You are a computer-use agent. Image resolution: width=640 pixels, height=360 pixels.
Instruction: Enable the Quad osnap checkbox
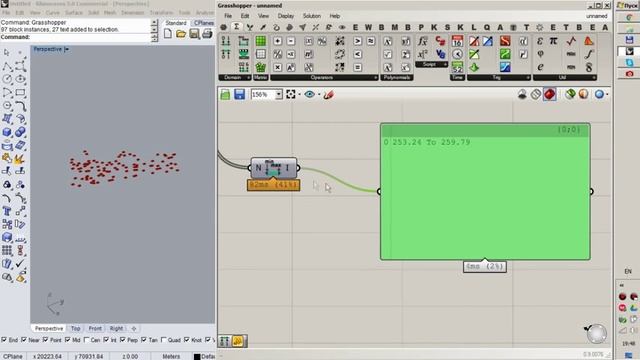click(163, 340)
